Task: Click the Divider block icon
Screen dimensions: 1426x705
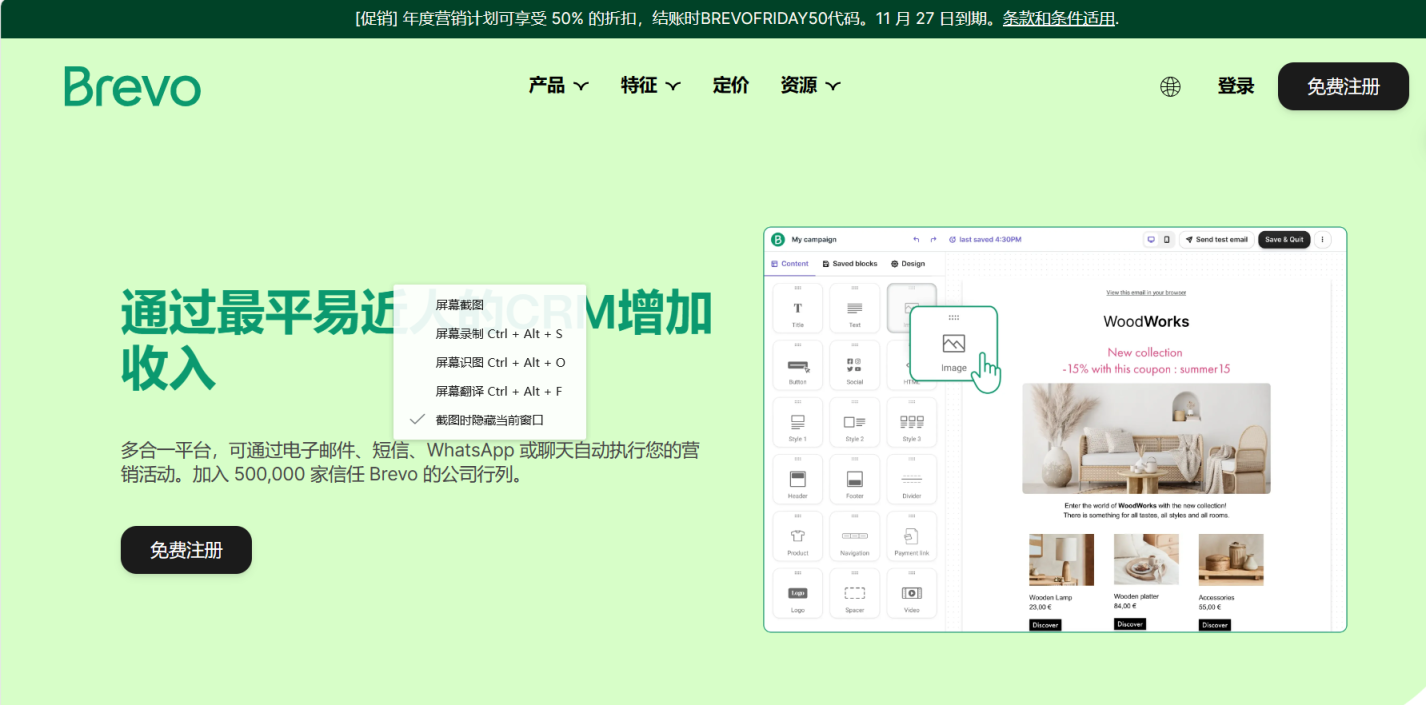Action: point(911,478)
